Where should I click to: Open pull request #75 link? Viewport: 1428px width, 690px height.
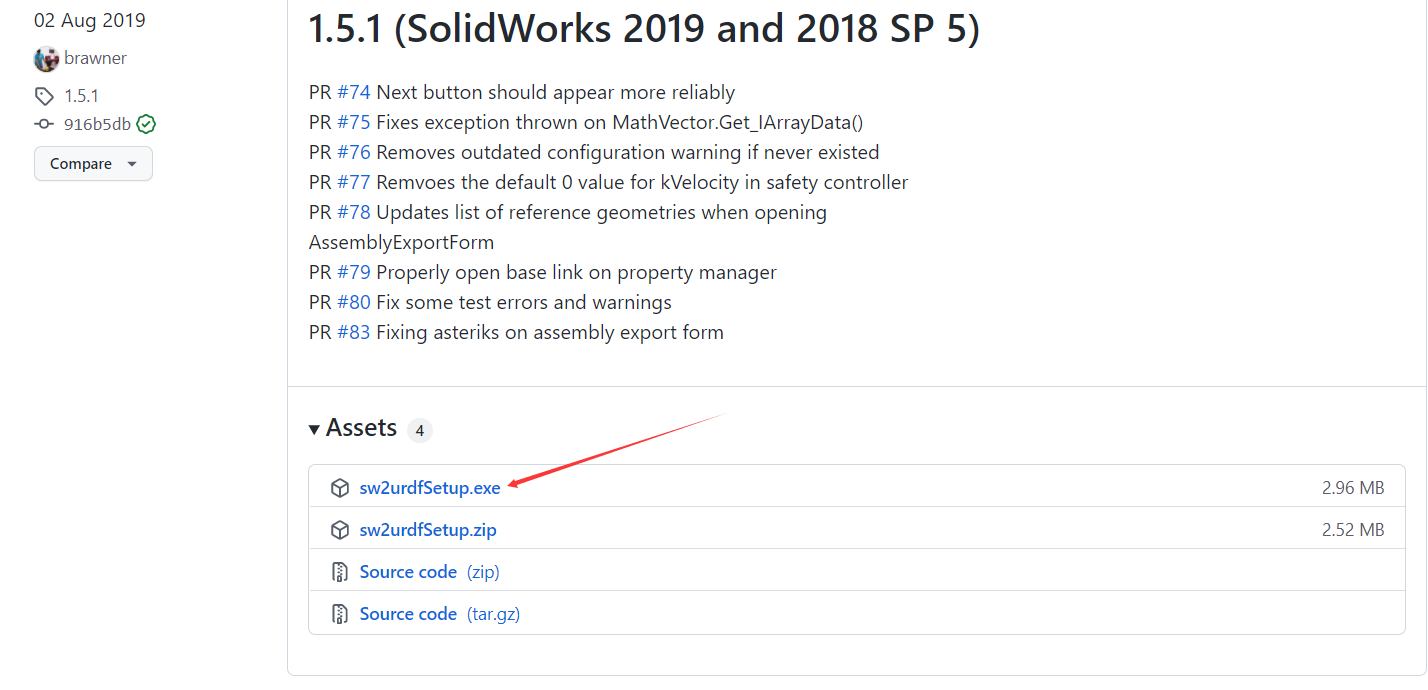[354, 122]
